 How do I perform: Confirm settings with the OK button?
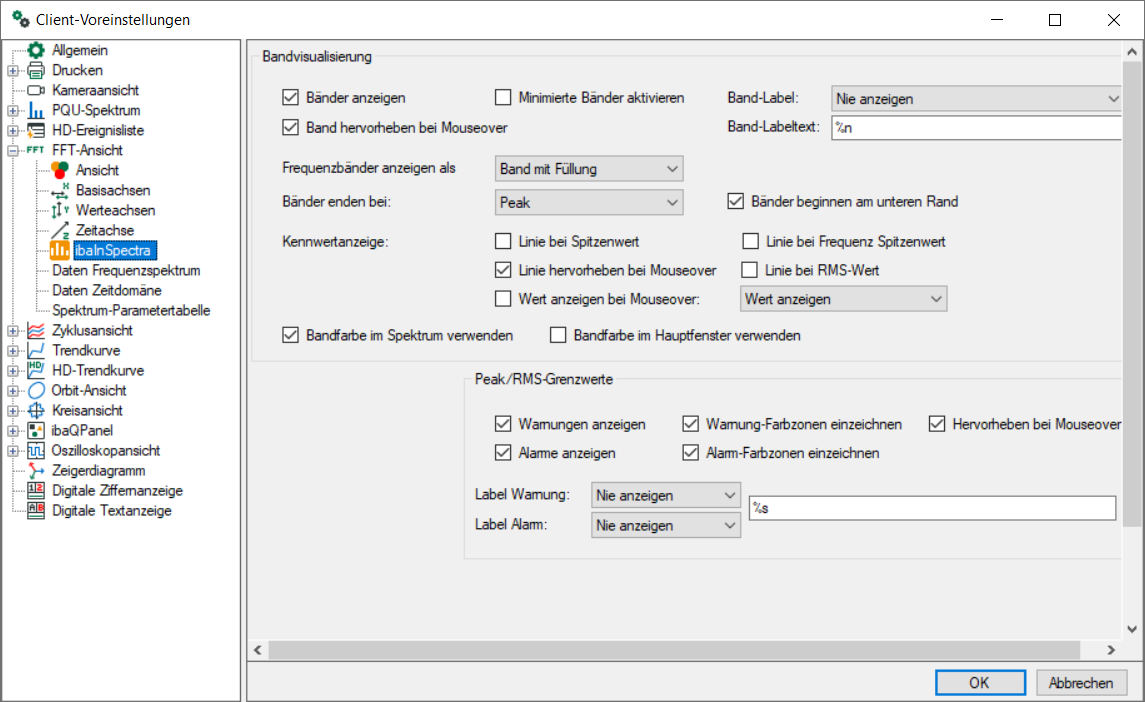[979, 683]
